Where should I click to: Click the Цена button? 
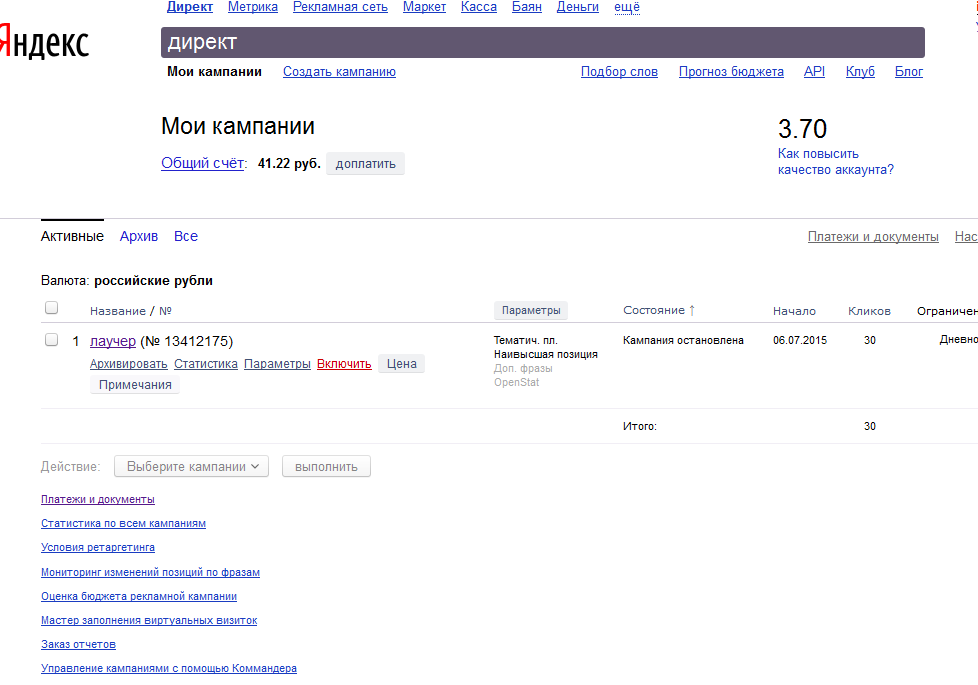(x=402, y=364)
